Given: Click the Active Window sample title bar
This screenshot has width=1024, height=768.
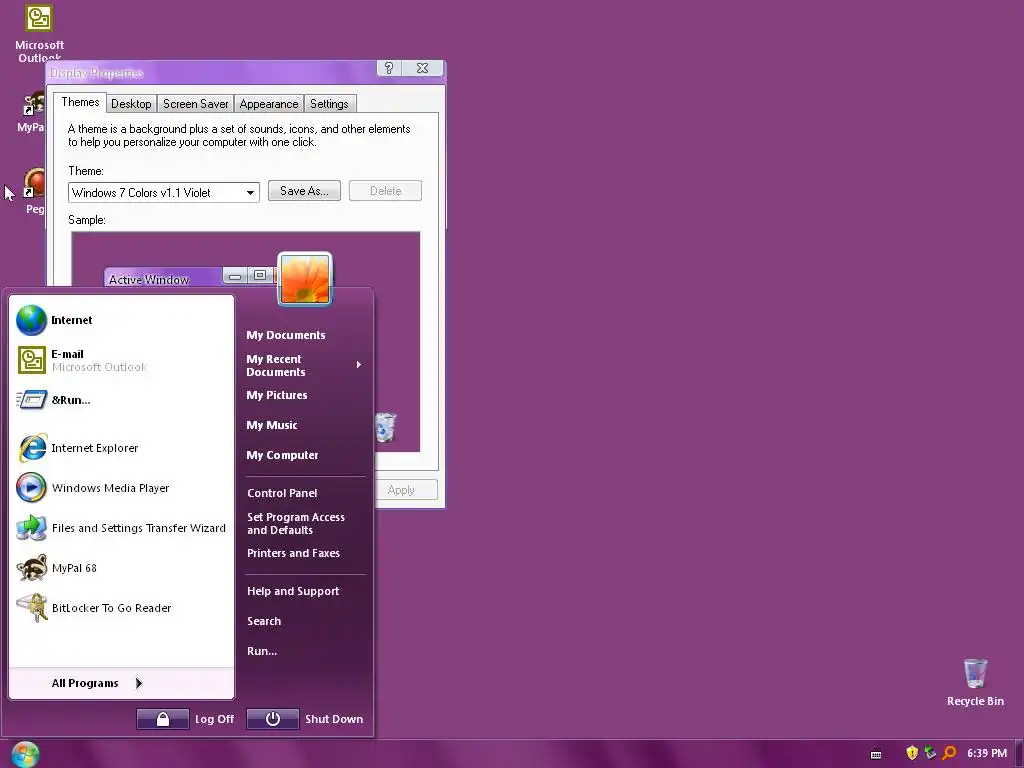Looking at the screenshot, I should click(163, 279).
